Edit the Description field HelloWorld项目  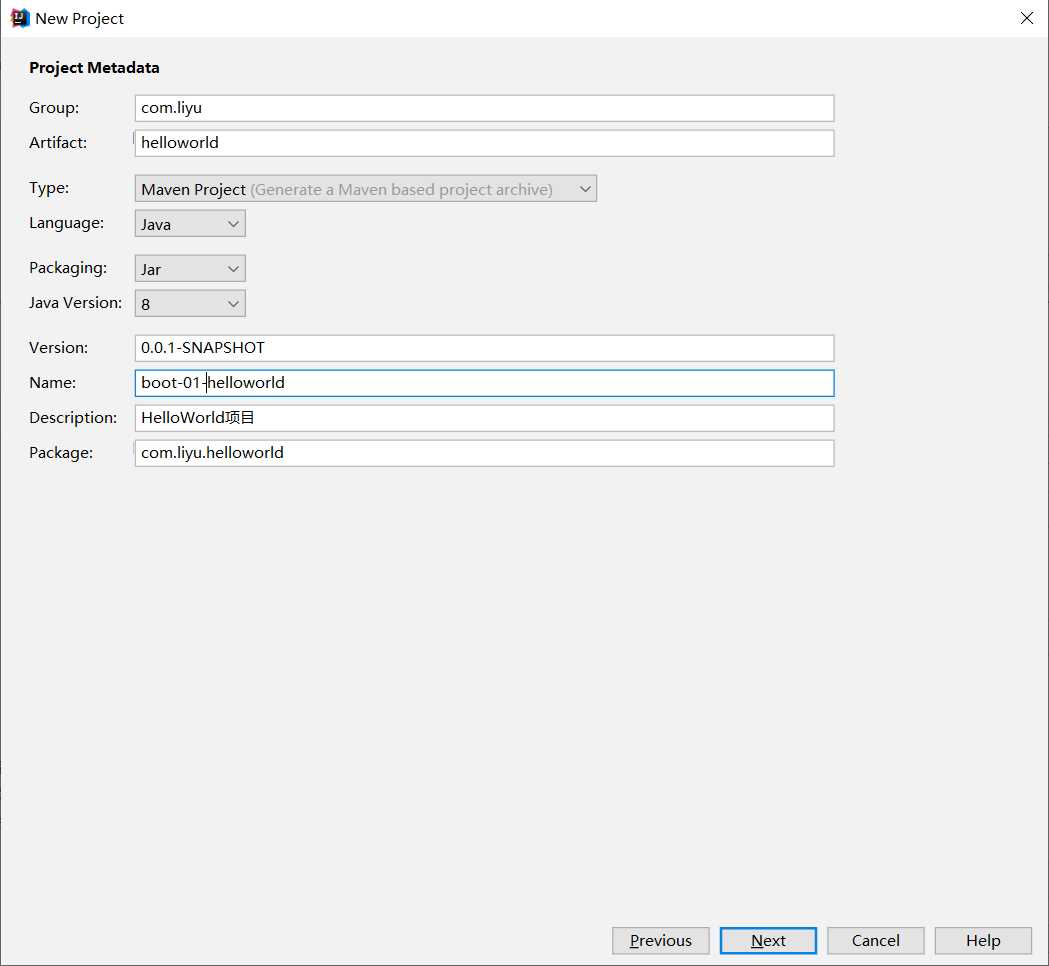click(x=484, y=418)
